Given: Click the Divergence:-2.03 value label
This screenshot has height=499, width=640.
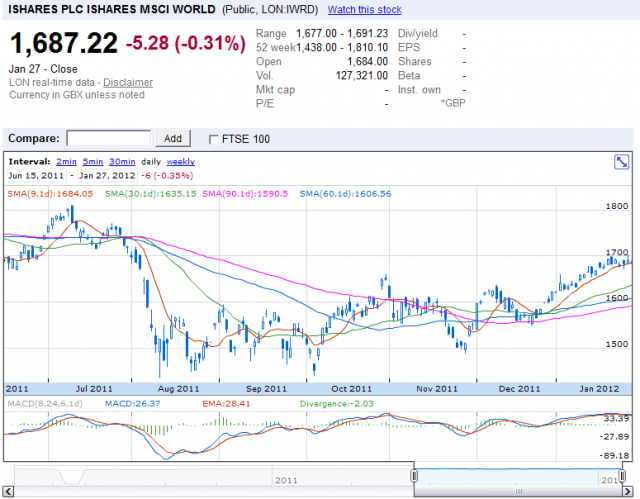Looking at the screenshot, I should [x=337, y=404].
